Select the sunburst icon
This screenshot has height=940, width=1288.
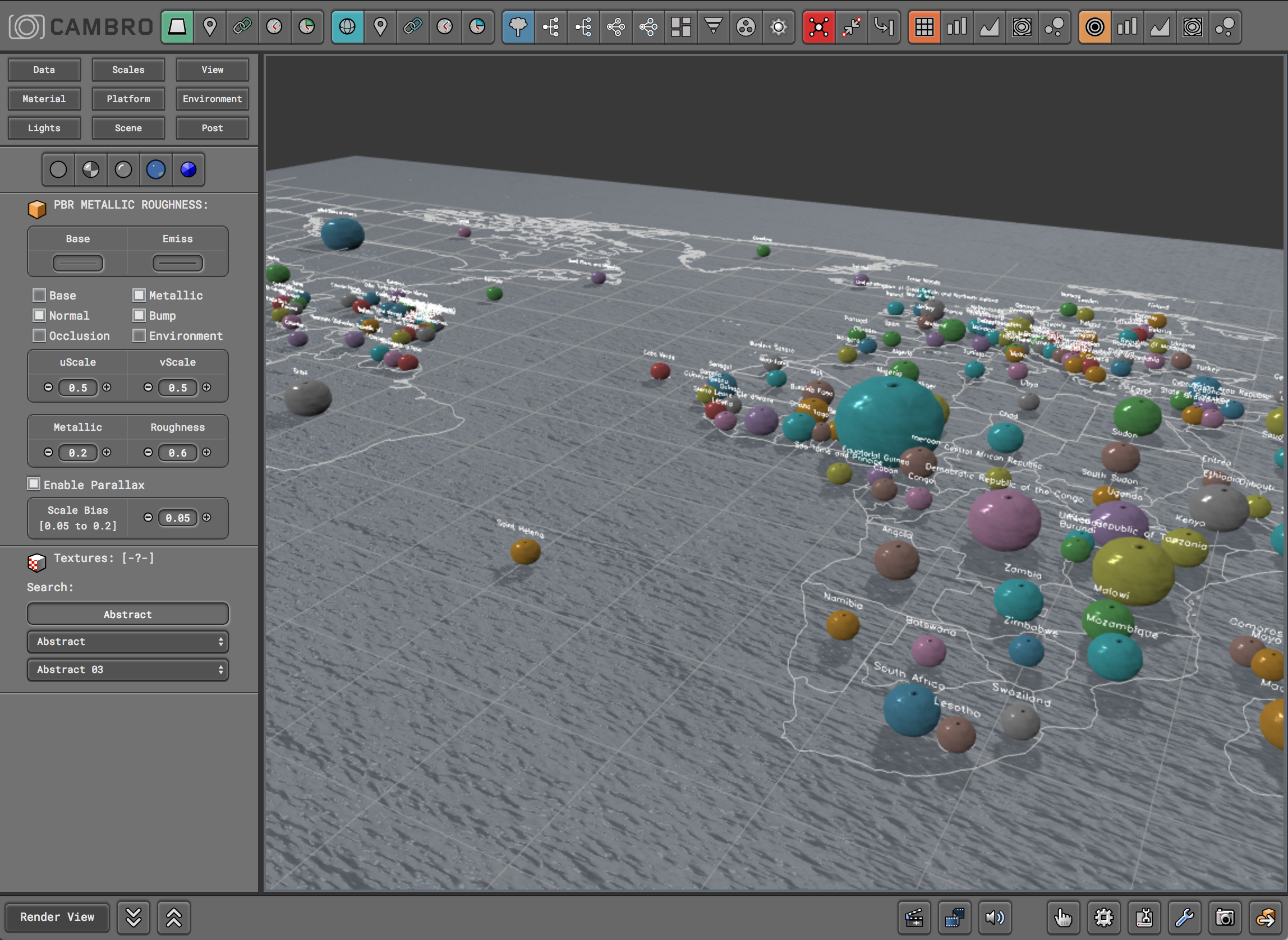778,27
